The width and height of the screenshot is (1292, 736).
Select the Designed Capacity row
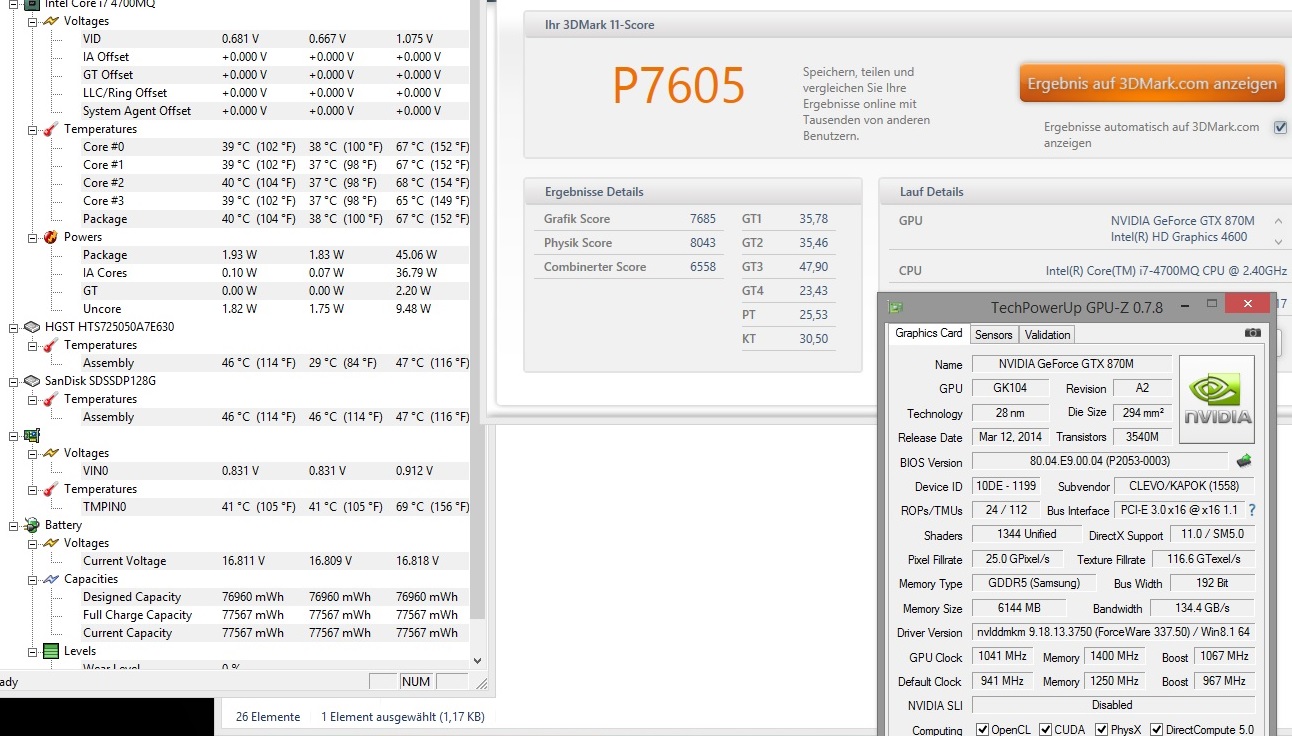click(x=275, y=597)
